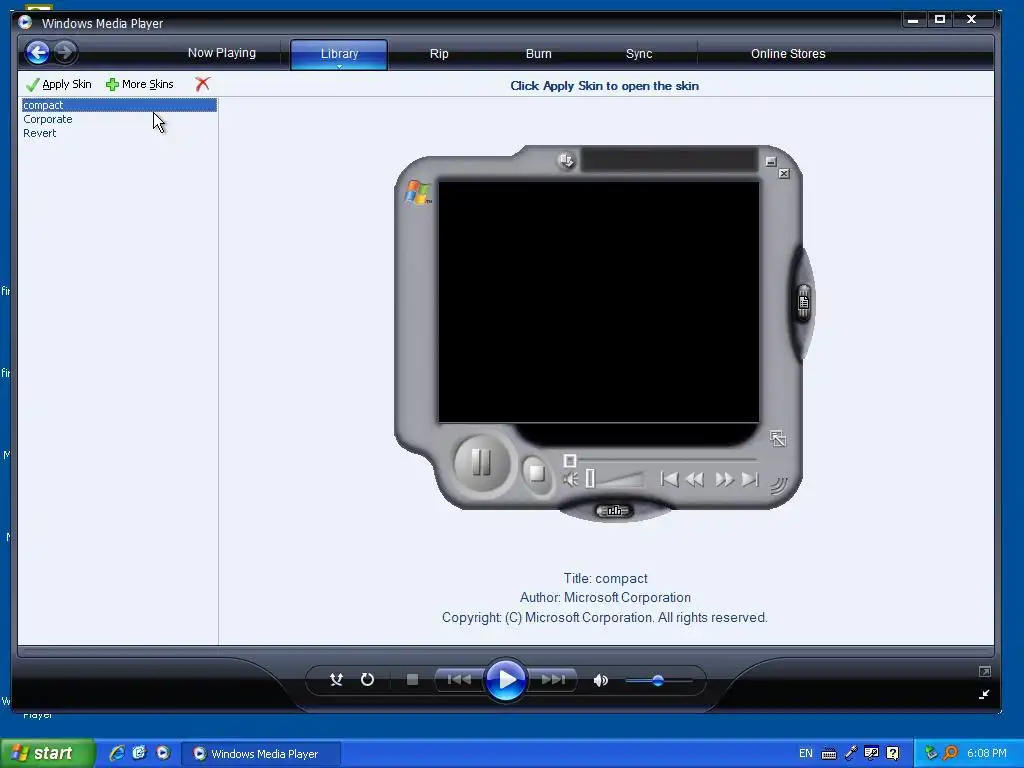
Task: Click the 6:08 PM system clock
Action: pyautogui.click(x=987, y=753)
